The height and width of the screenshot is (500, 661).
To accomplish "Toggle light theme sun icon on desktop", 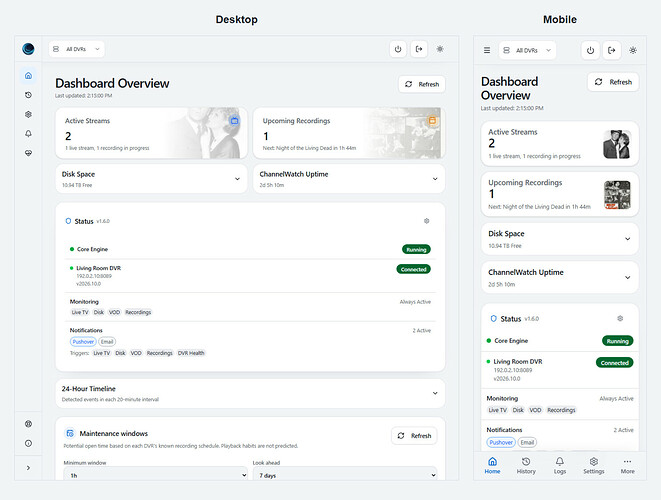I will (440, 49).
